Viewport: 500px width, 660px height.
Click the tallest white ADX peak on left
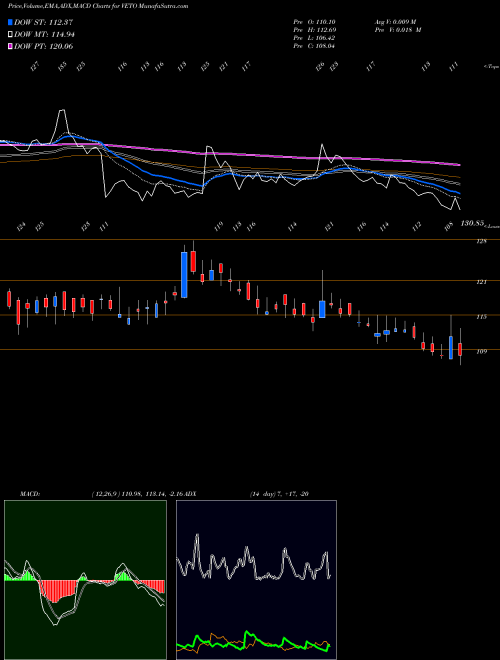tap(197, 536)
